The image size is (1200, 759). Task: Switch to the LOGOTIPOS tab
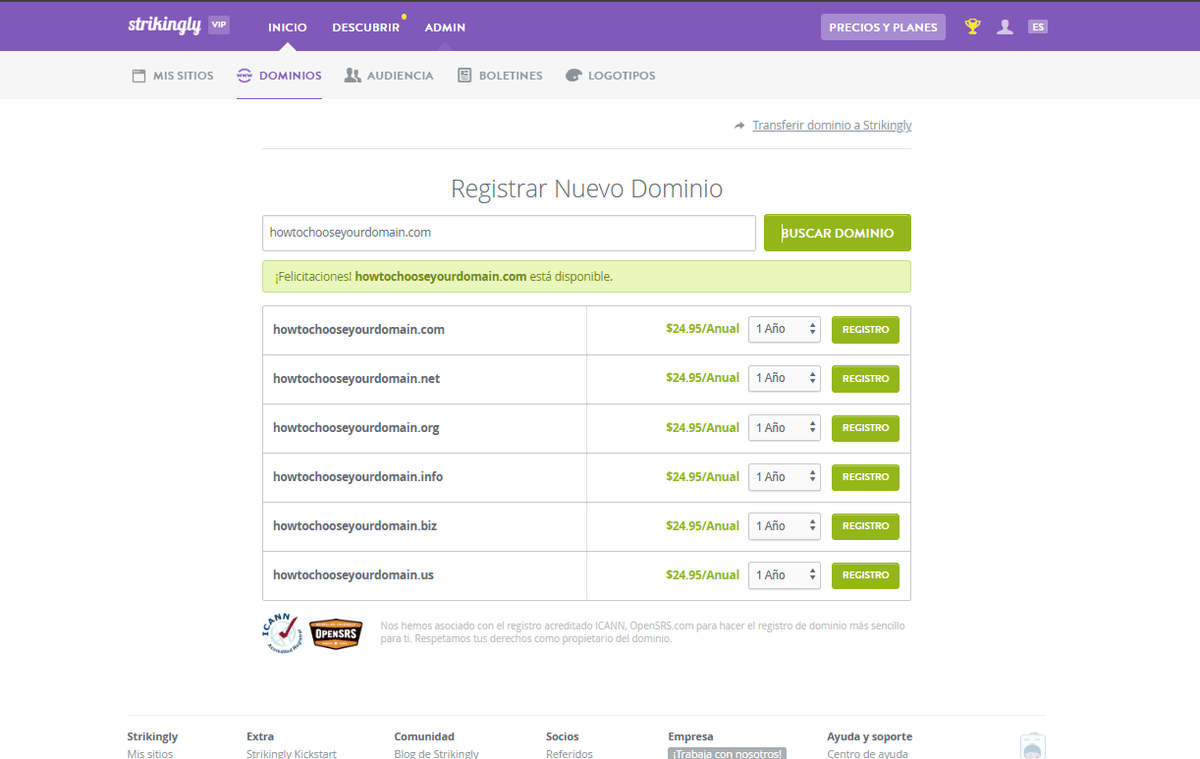tap(611, 75)
